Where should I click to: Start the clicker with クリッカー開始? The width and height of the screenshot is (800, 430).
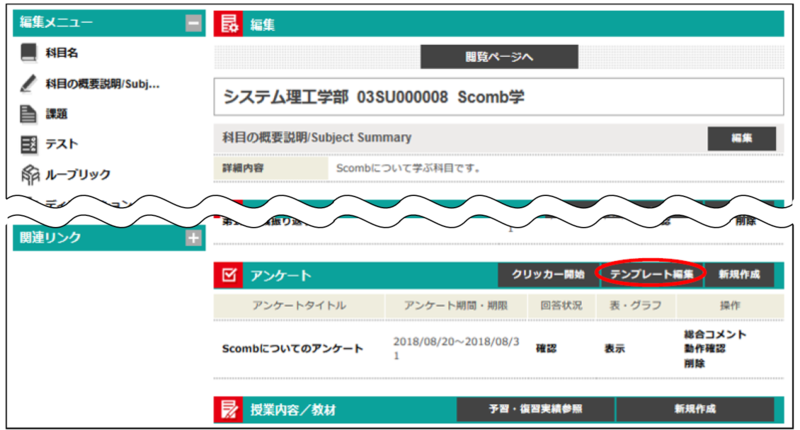pyautogui.click(x=541, y=274)
